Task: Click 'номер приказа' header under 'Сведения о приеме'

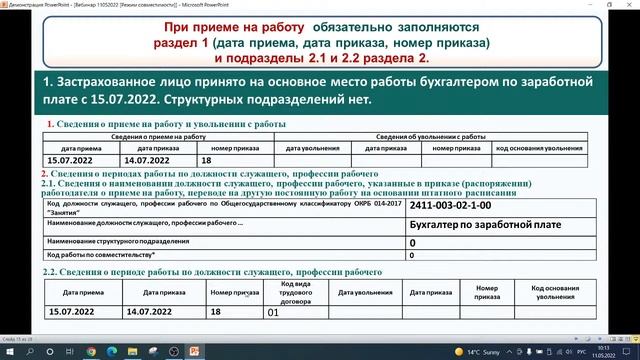Action: coord(235,148)
